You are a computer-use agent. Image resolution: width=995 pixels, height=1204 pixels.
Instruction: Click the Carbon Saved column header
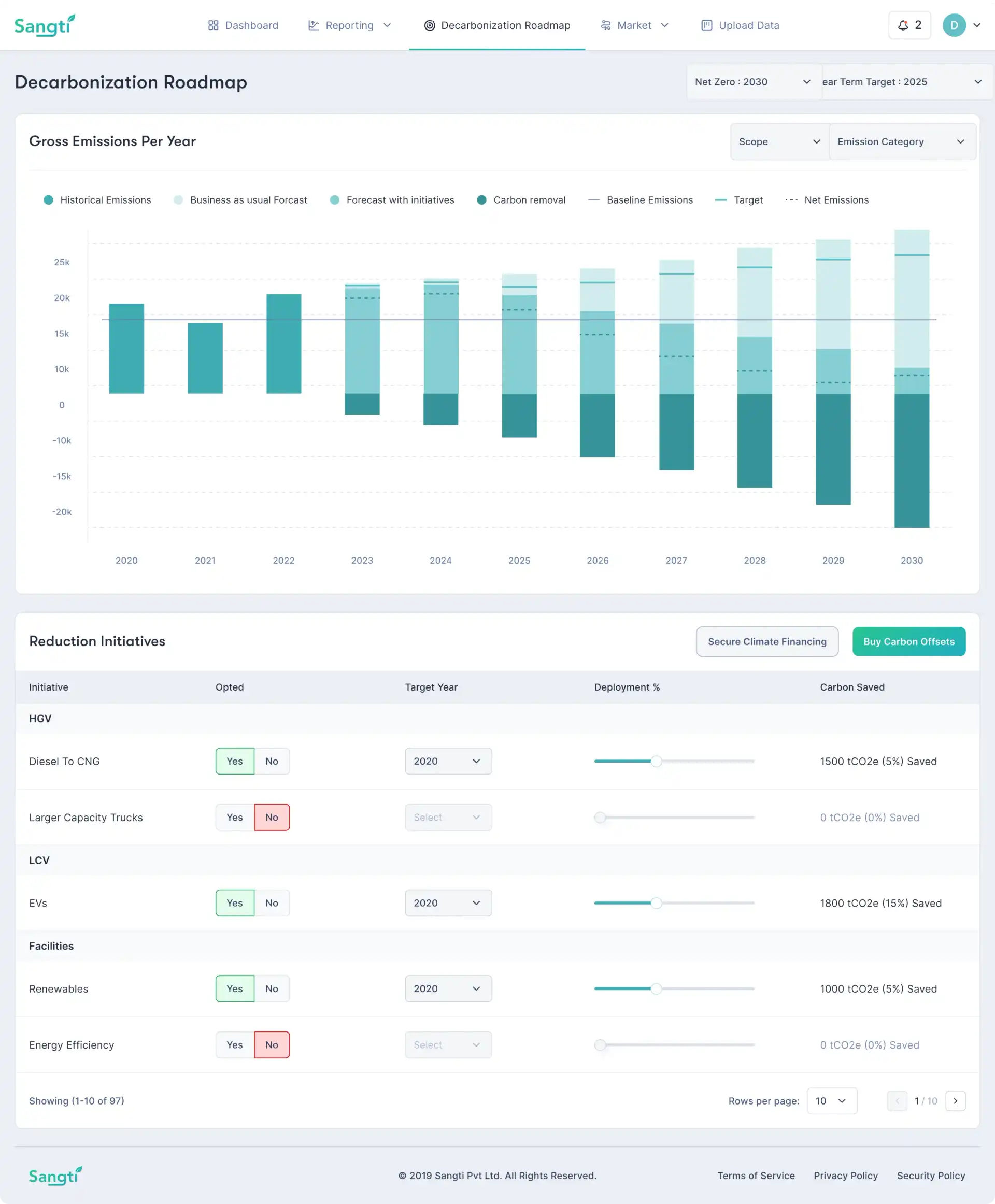[852, 687]
